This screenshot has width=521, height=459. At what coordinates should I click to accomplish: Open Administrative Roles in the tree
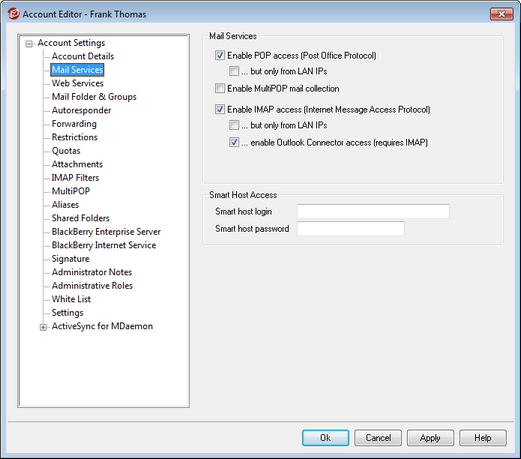tap(92, 285)
